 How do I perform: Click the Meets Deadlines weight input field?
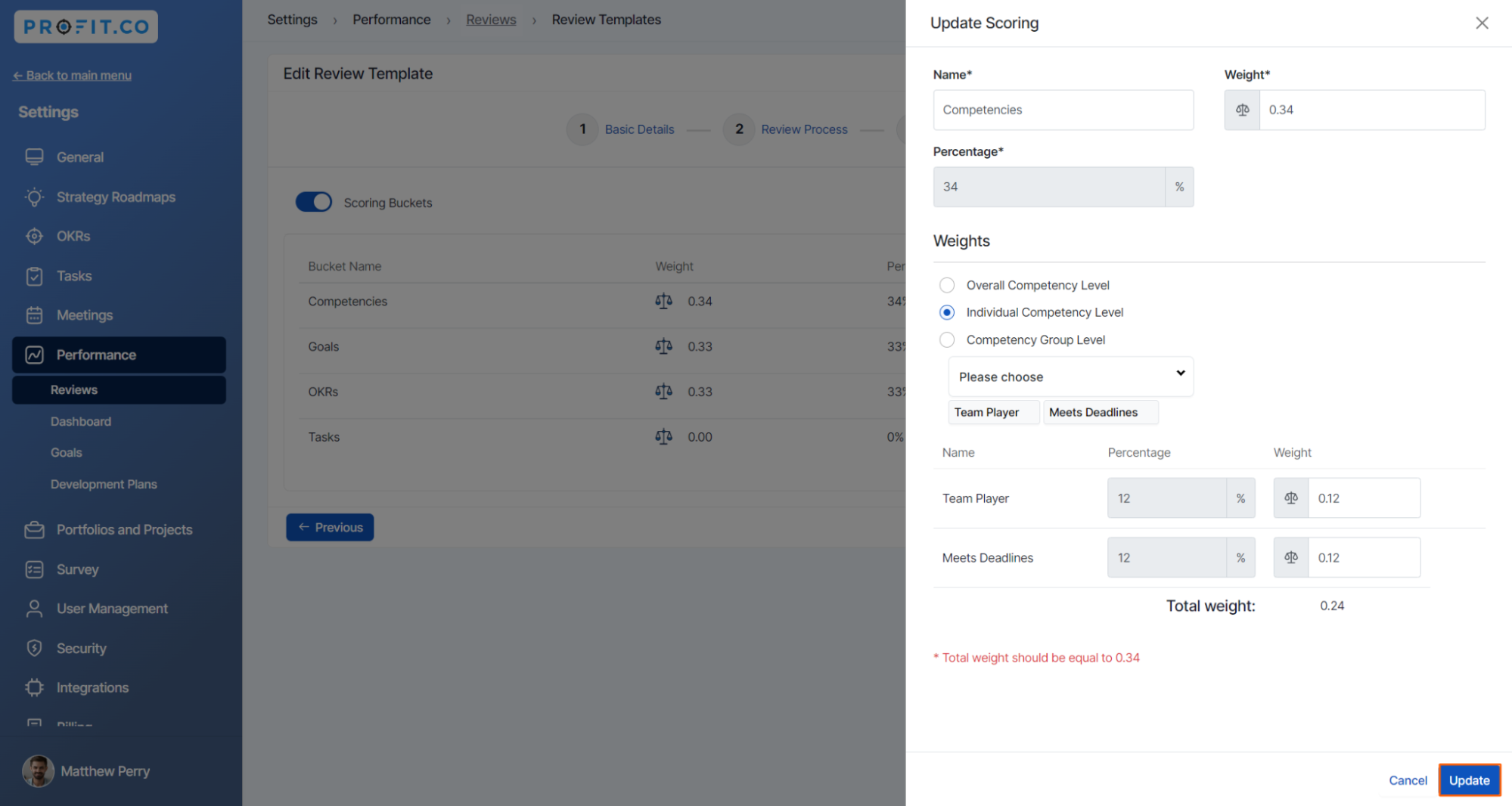pyautogui.click(x=1363, y=558)
